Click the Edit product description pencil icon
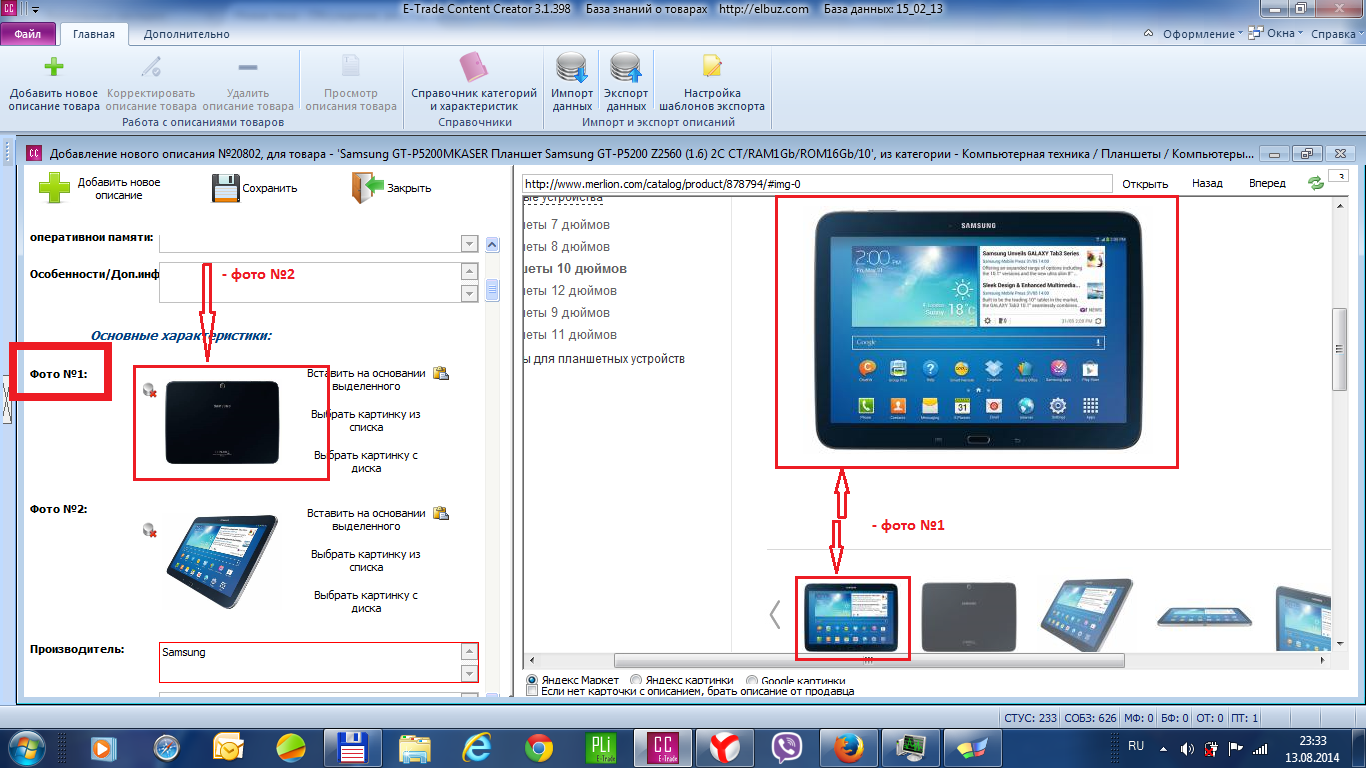This screenshot has width=1366, height=768. (x=151, y=68)
